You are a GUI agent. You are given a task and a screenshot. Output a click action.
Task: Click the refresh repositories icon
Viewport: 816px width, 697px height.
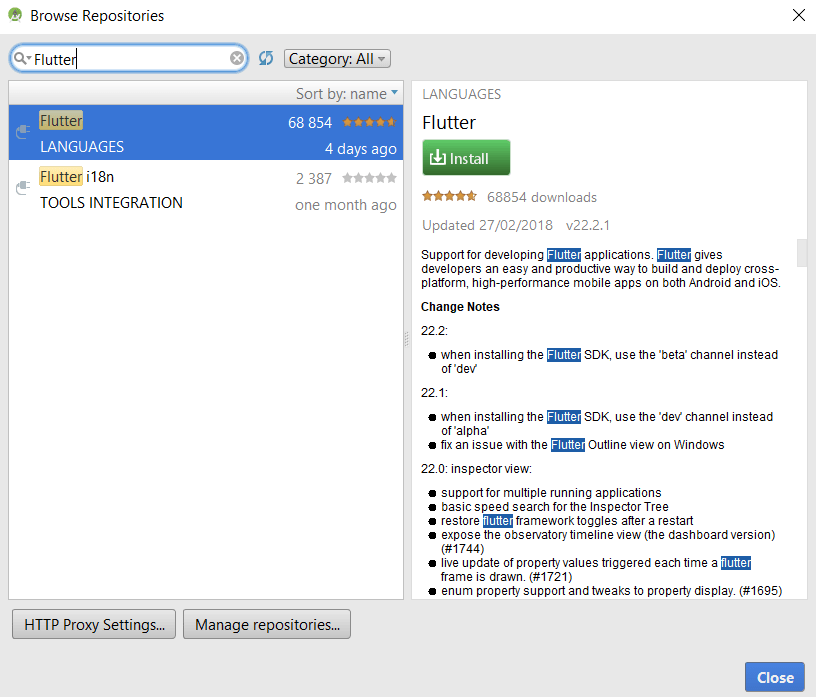266,59
